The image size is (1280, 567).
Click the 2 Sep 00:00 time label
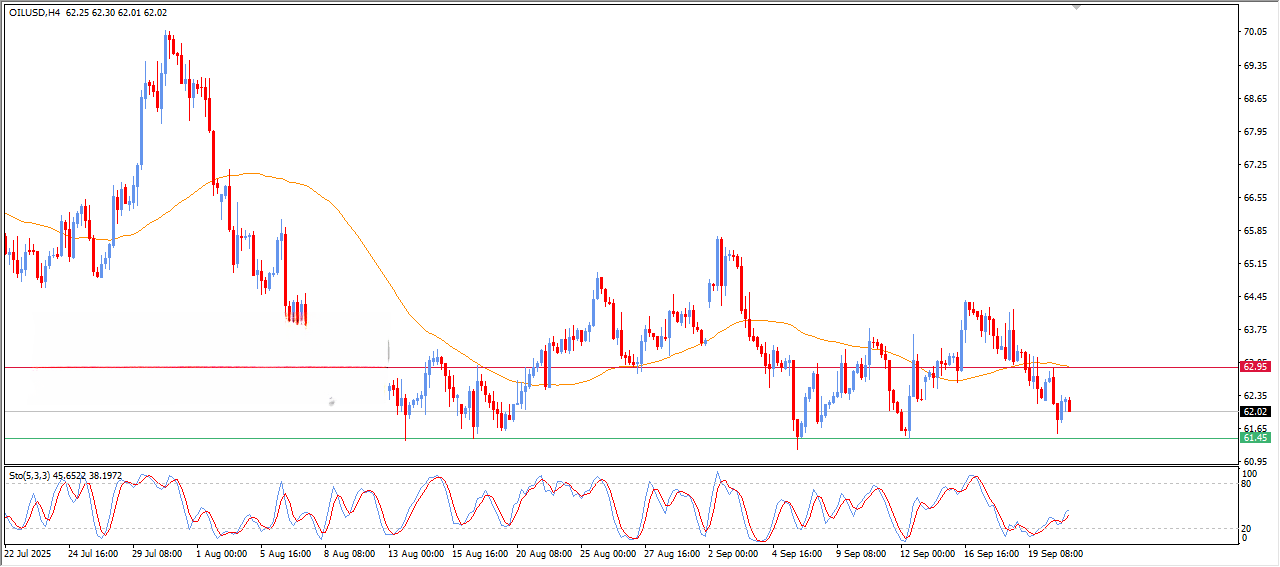(732, 553)
